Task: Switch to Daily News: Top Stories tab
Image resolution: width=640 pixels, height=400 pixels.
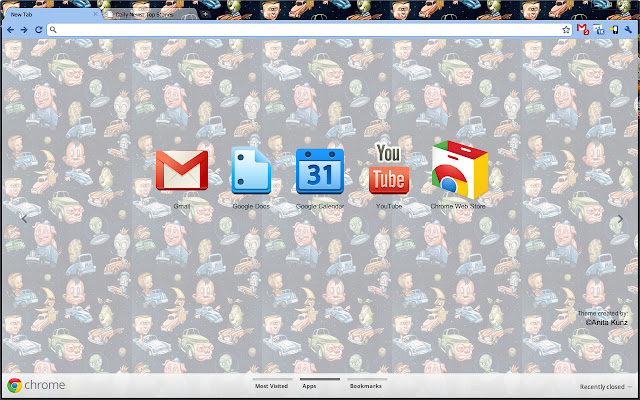Action: tap(151, 14)
